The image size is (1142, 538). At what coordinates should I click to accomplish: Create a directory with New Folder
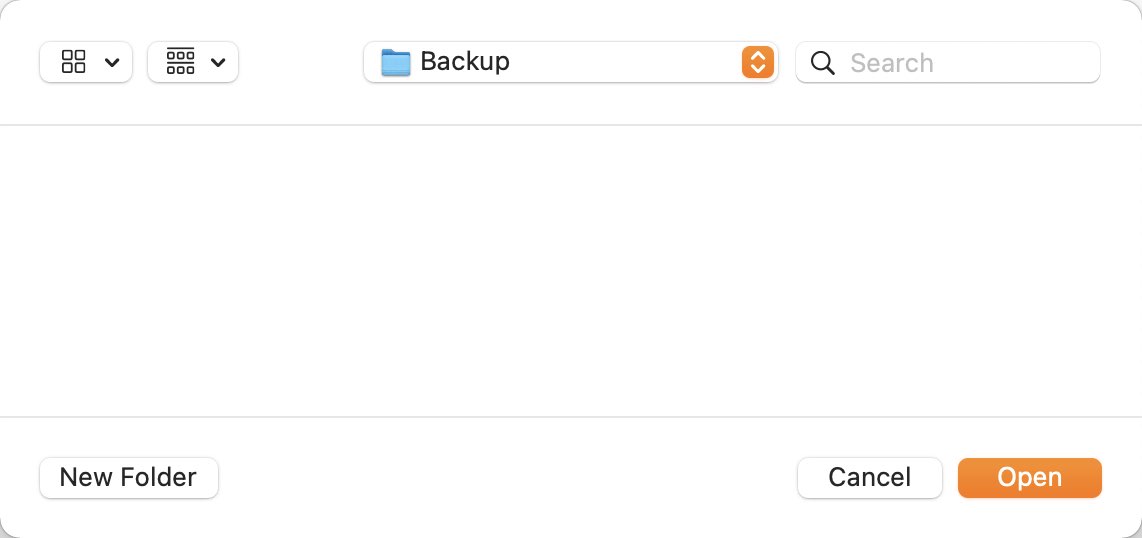point(129,478)
